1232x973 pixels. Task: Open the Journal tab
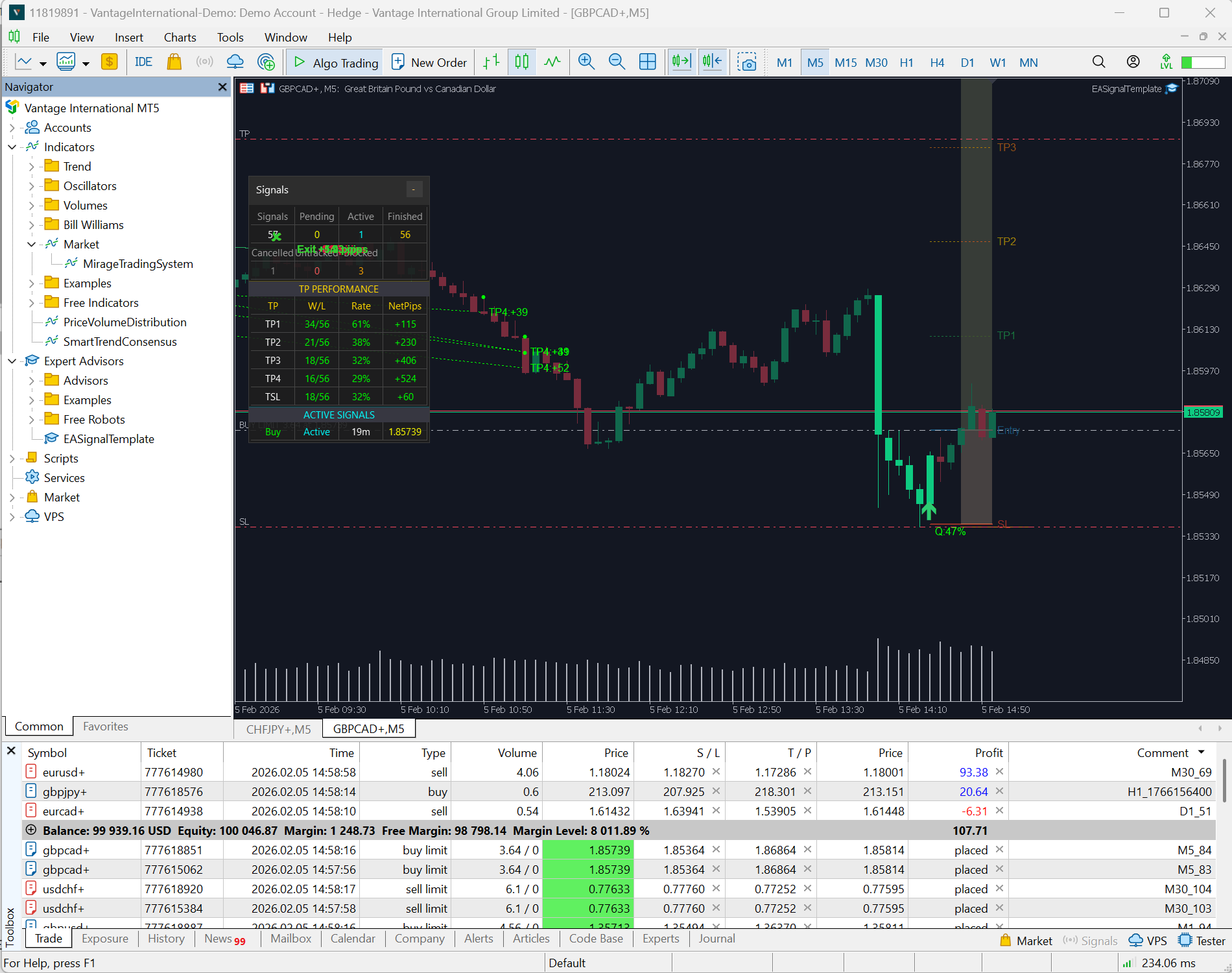click(x=717, y=939)
